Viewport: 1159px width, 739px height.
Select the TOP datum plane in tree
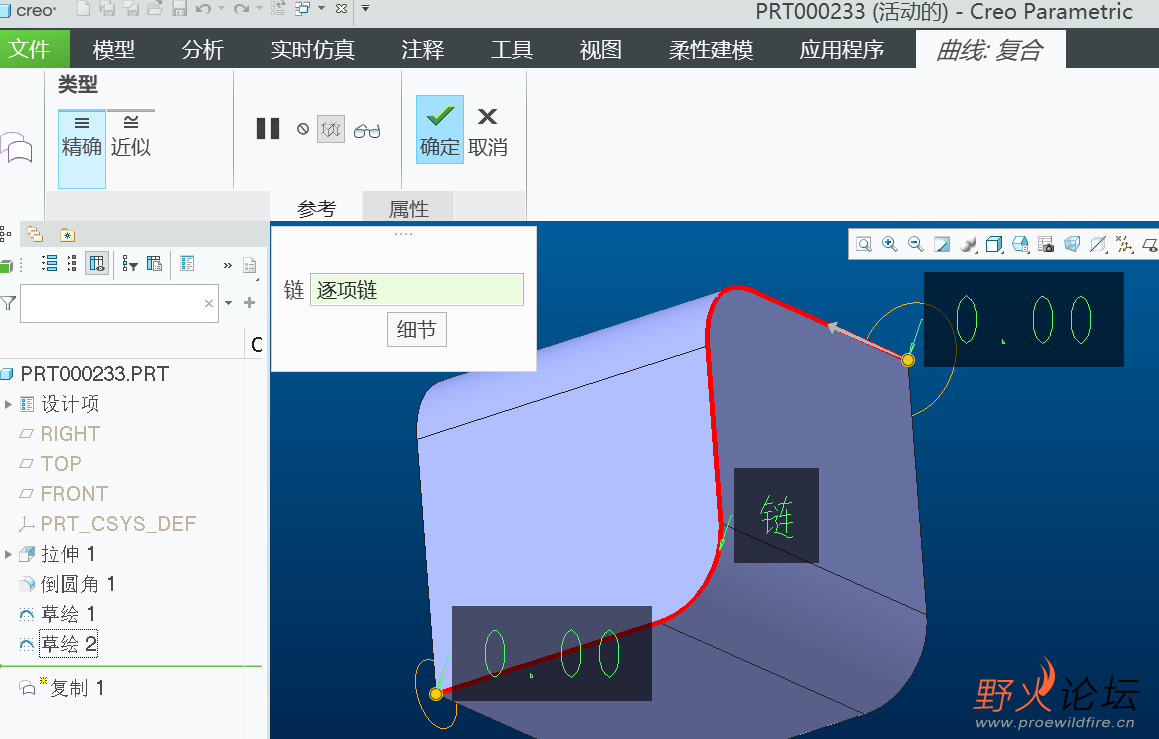point(61,463)
